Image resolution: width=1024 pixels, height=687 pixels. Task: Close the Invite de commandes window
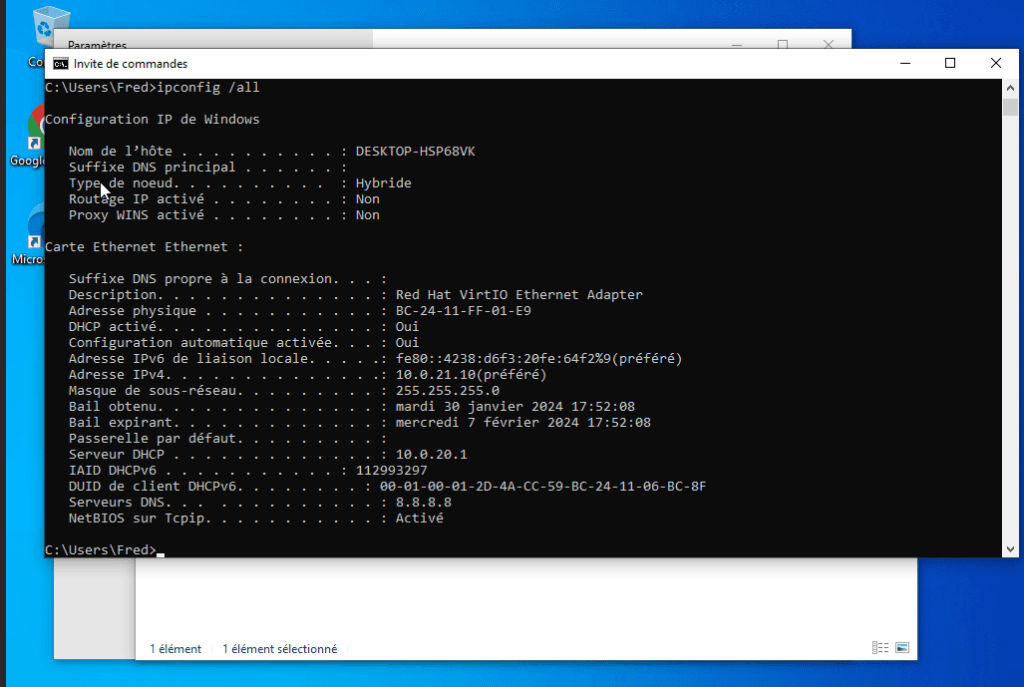[x=996, y=63]
